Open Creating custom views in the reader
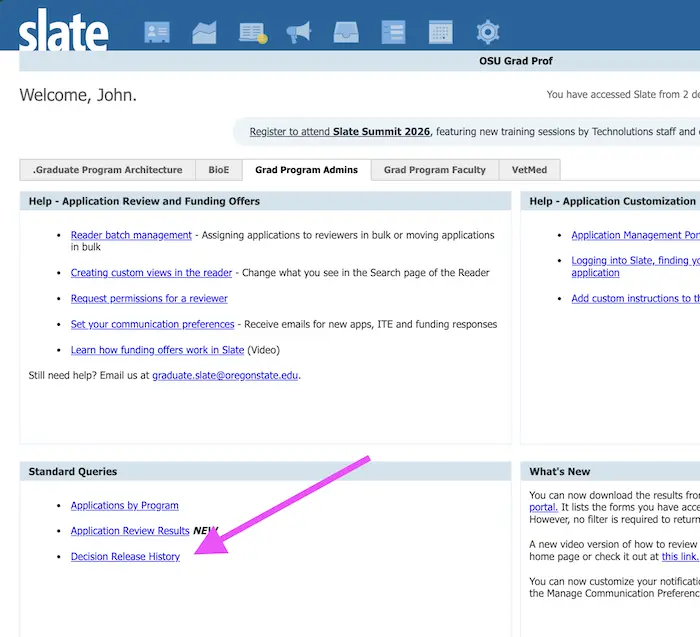This screenshot has height=637, width=700. click(151, 273)
